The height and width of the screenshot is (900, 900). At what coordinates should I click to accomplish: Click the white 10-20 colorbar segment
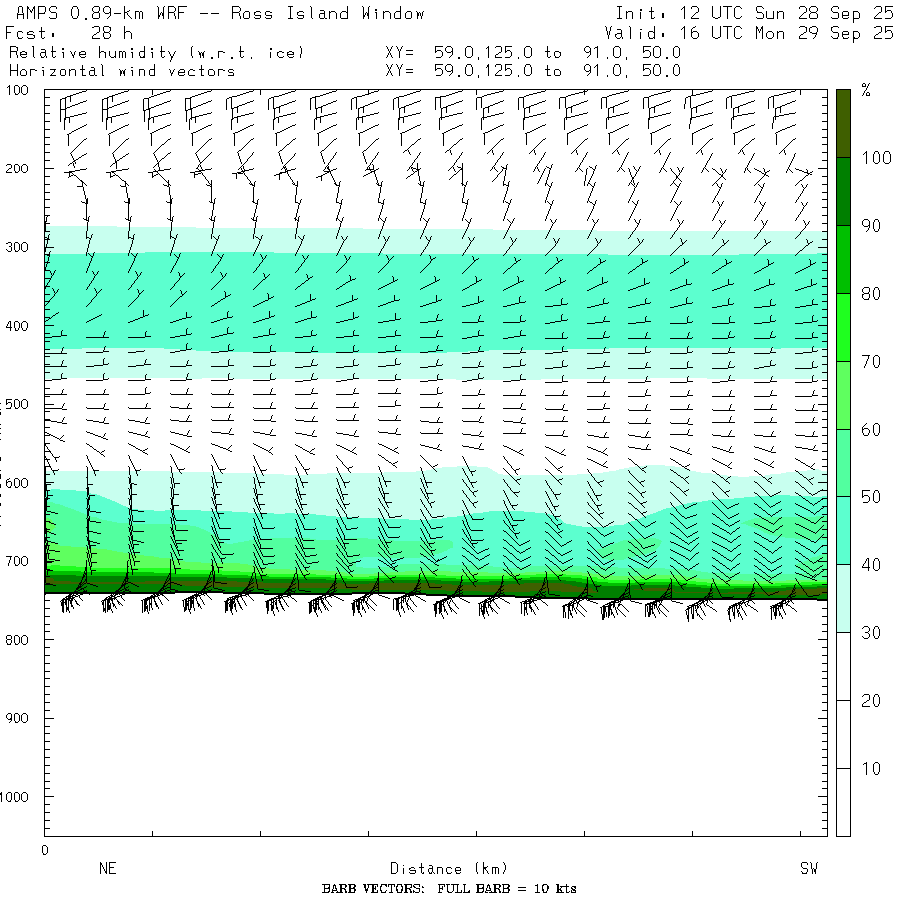pos(843,734)
